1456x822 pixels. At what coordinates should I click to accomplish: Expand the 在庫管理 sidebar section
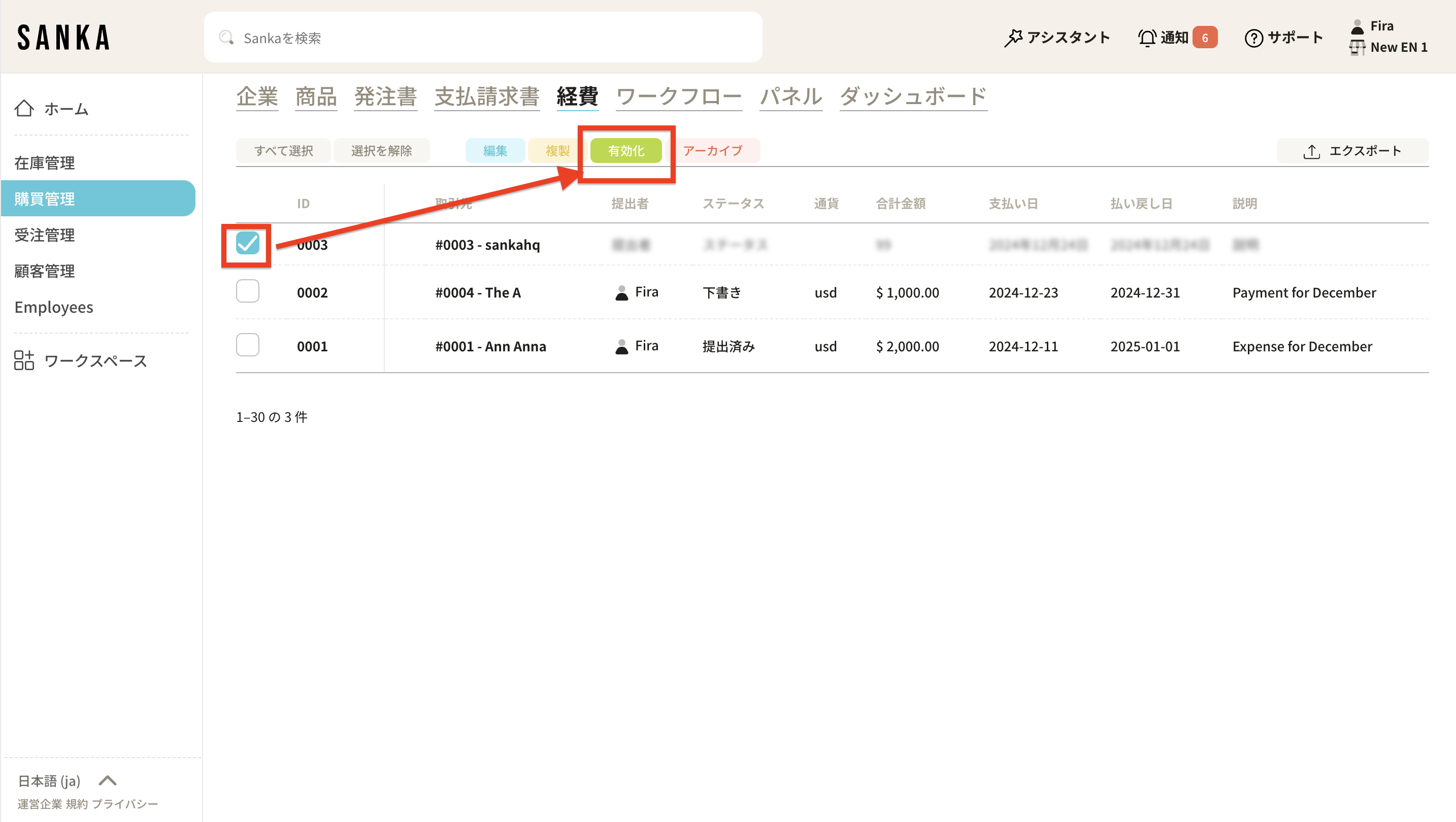tap(45, 163)
